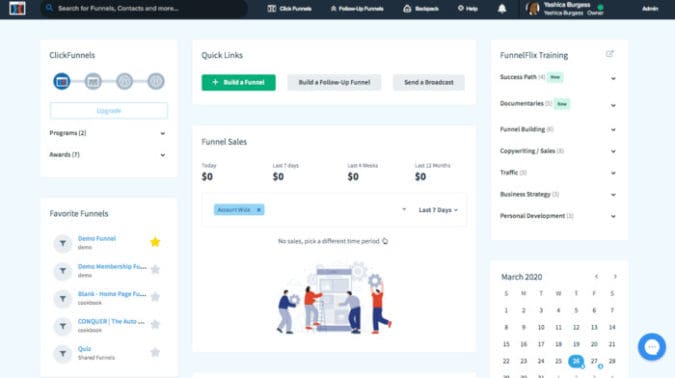675x378 pixels.
Task: Open the Last 7 Days dropdown
Action: (438, 210)
